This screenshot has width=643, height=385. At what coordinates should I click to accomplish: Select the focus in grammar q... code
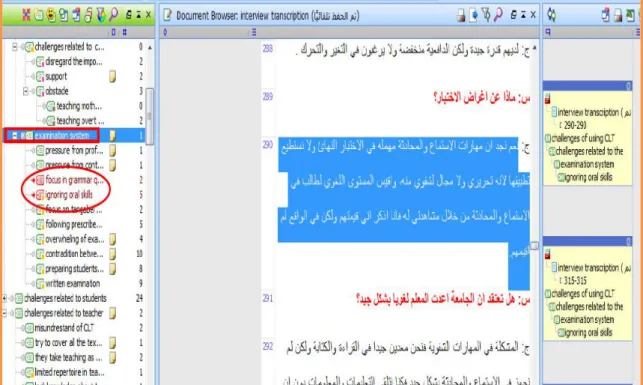click(75, 180)
